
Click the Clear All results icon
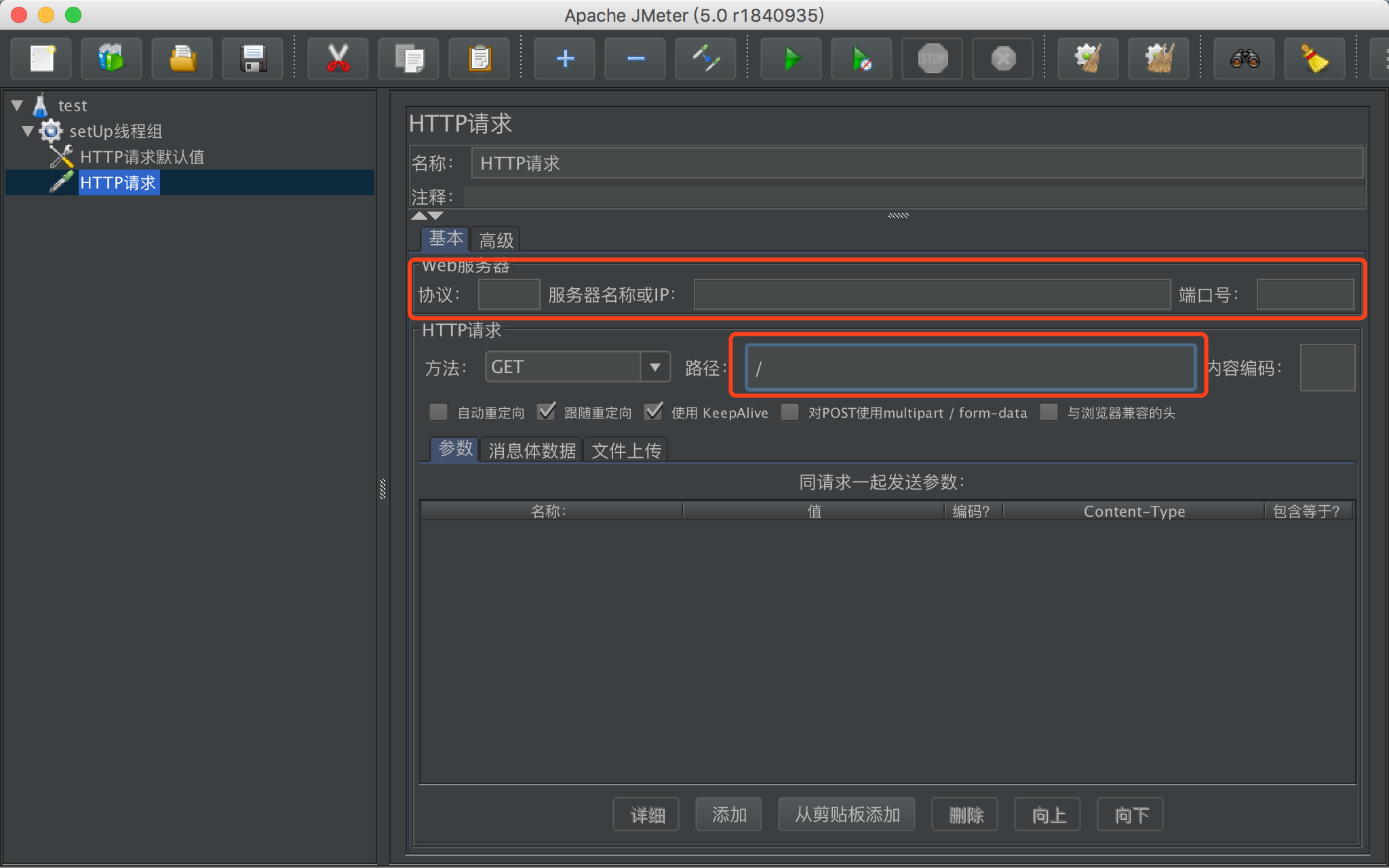coord(1158,58)
